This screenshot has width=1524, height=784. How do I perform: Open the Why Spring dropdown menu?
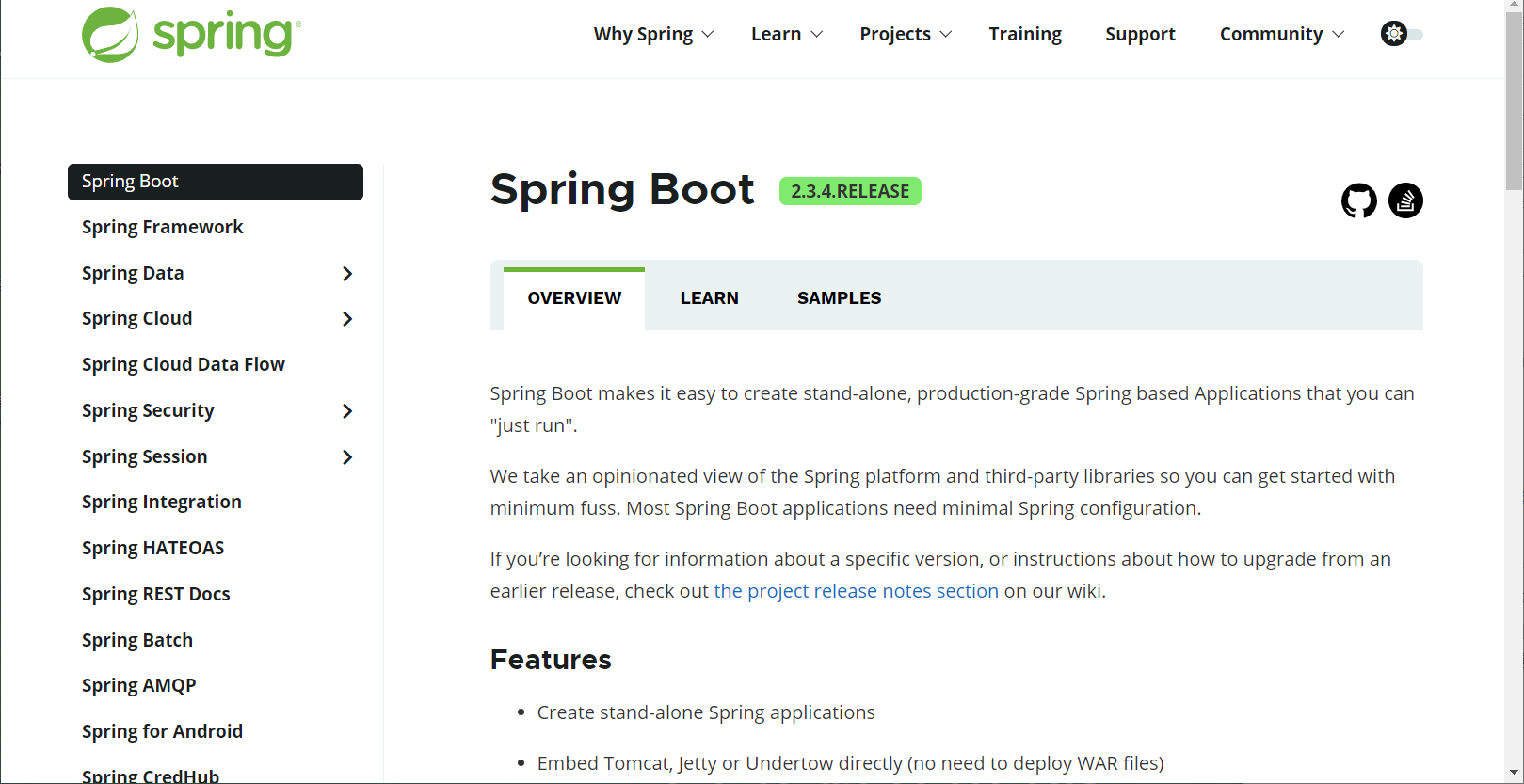653,34
